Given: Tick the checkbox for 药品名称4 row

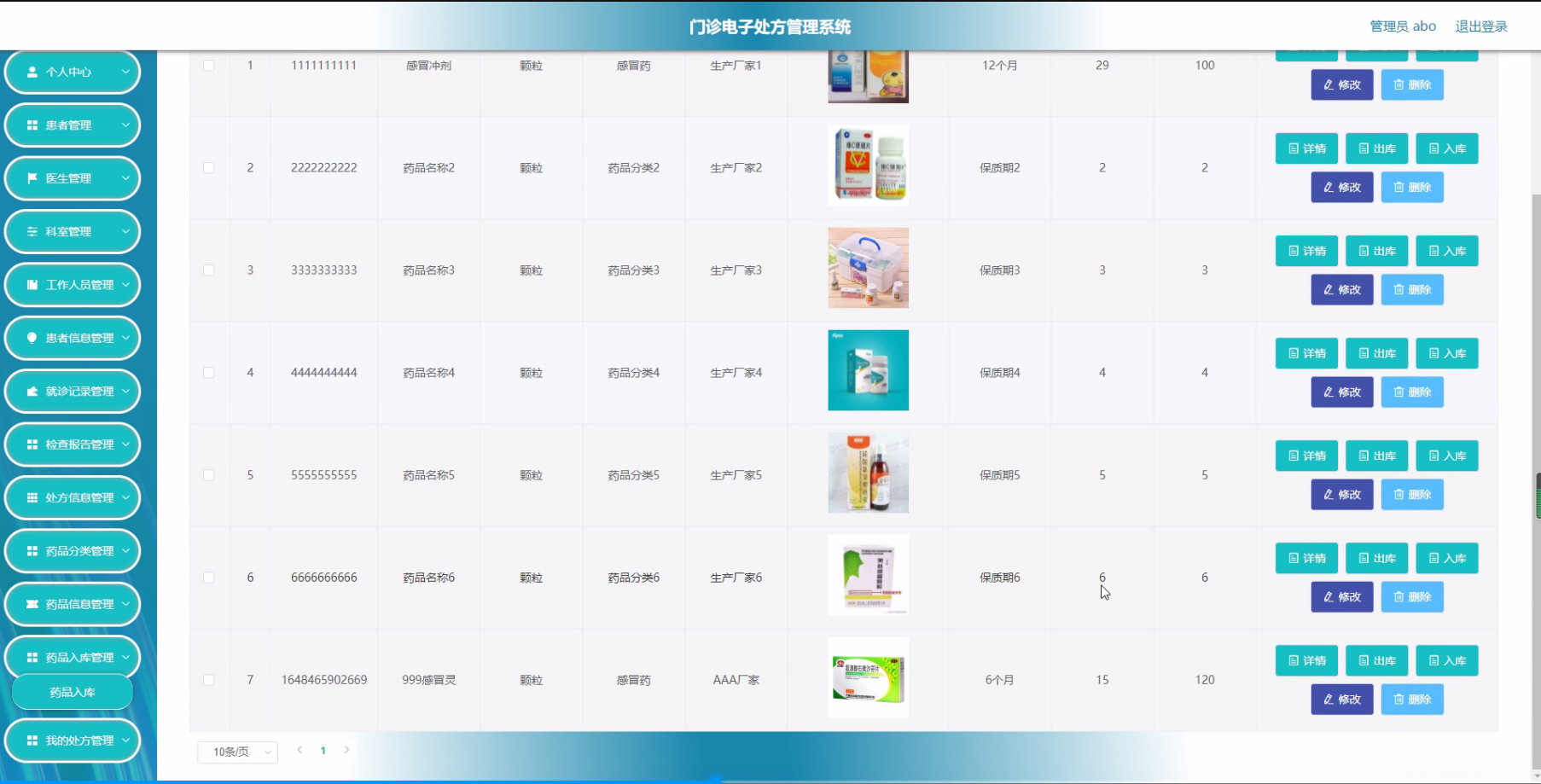Looking at the screenshot, I should click(x=208, y=373).
